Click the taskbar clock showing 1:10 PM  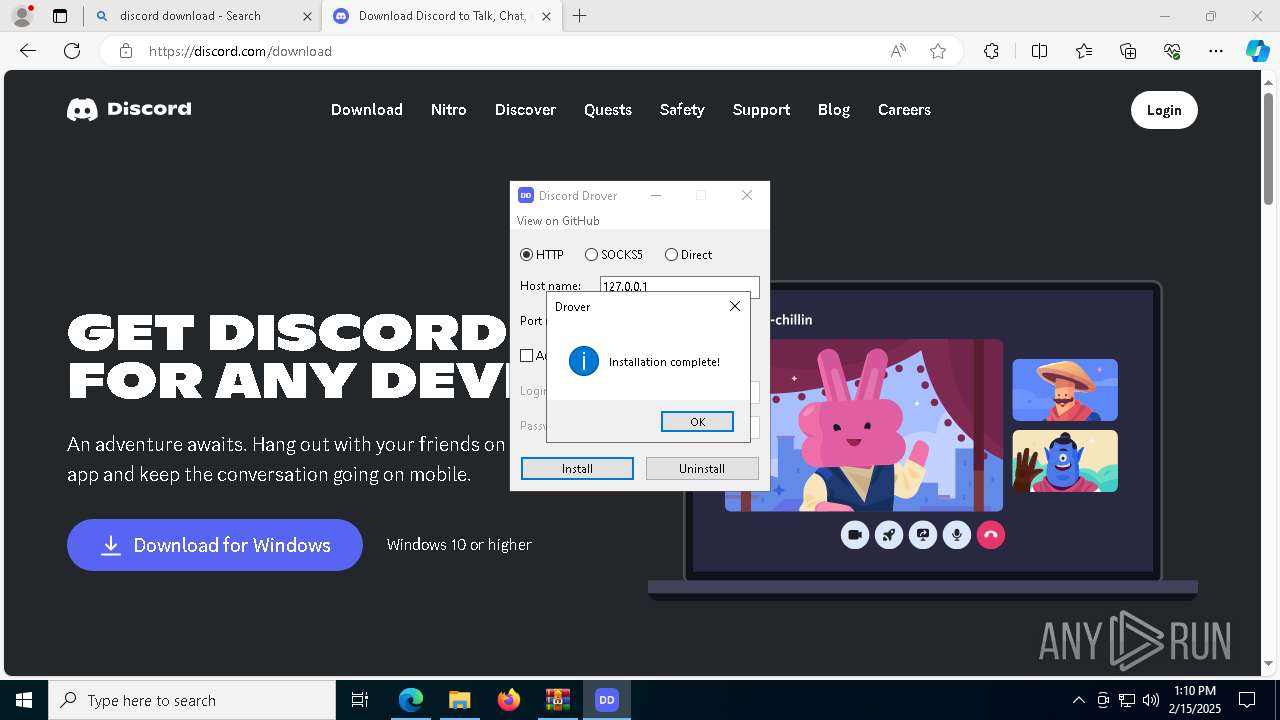click(1195, 700)
